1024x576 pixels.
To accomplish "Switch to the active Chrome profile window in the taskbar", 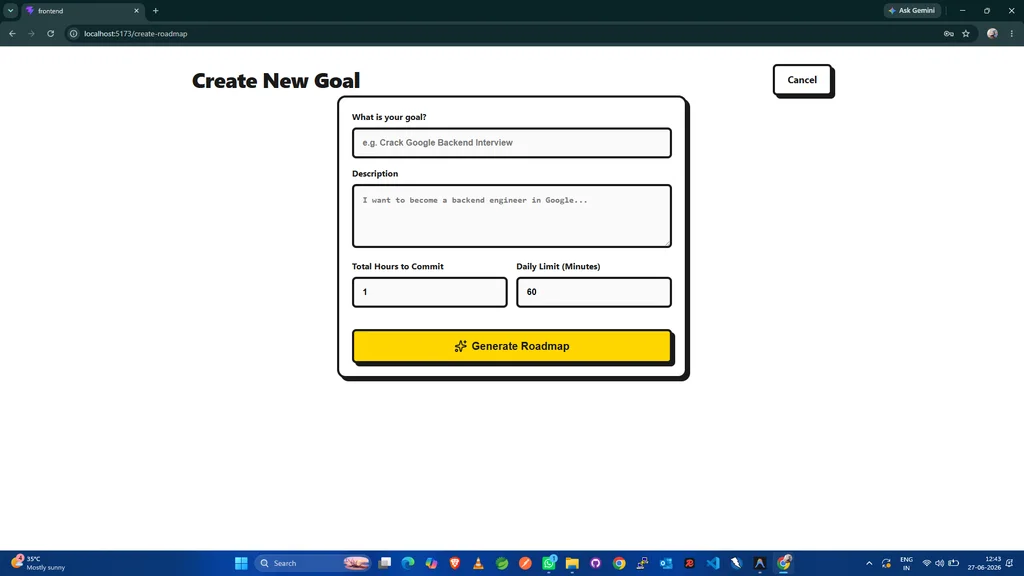I will (x=784, y=563).
